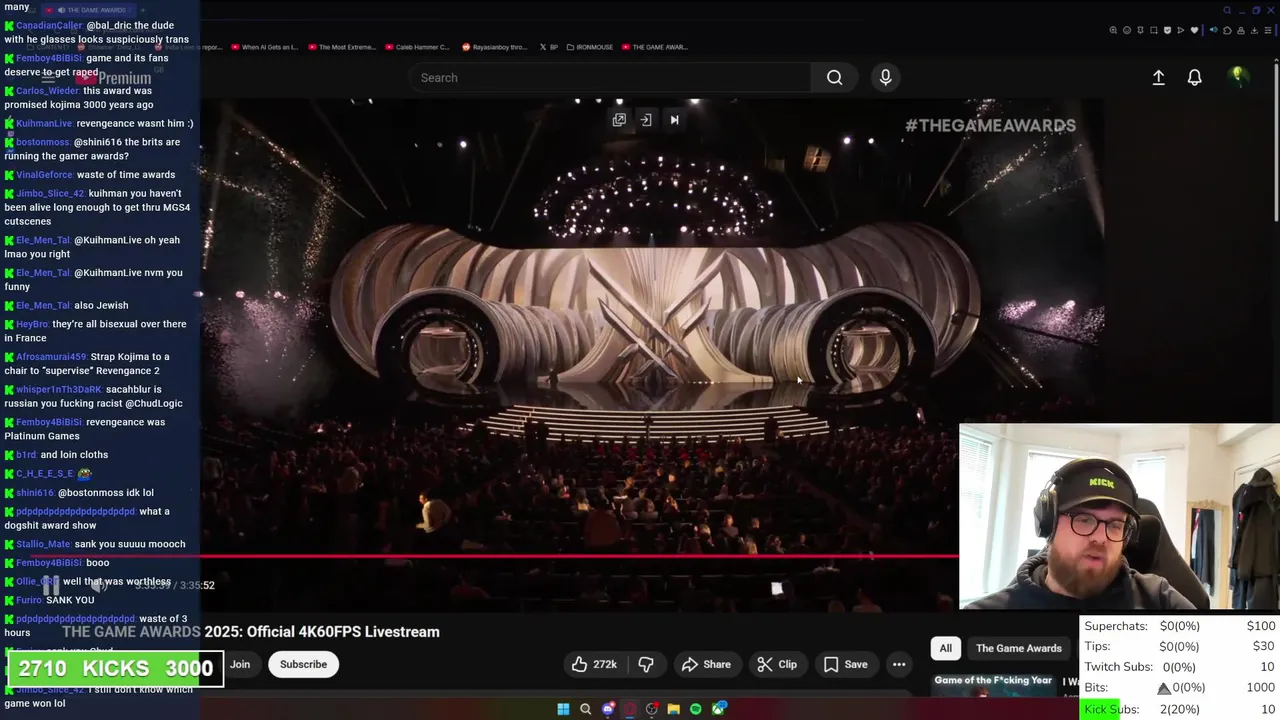Open the Opera GX taskbar icon
Viewport: 1280px width, 720px height.
629,709
